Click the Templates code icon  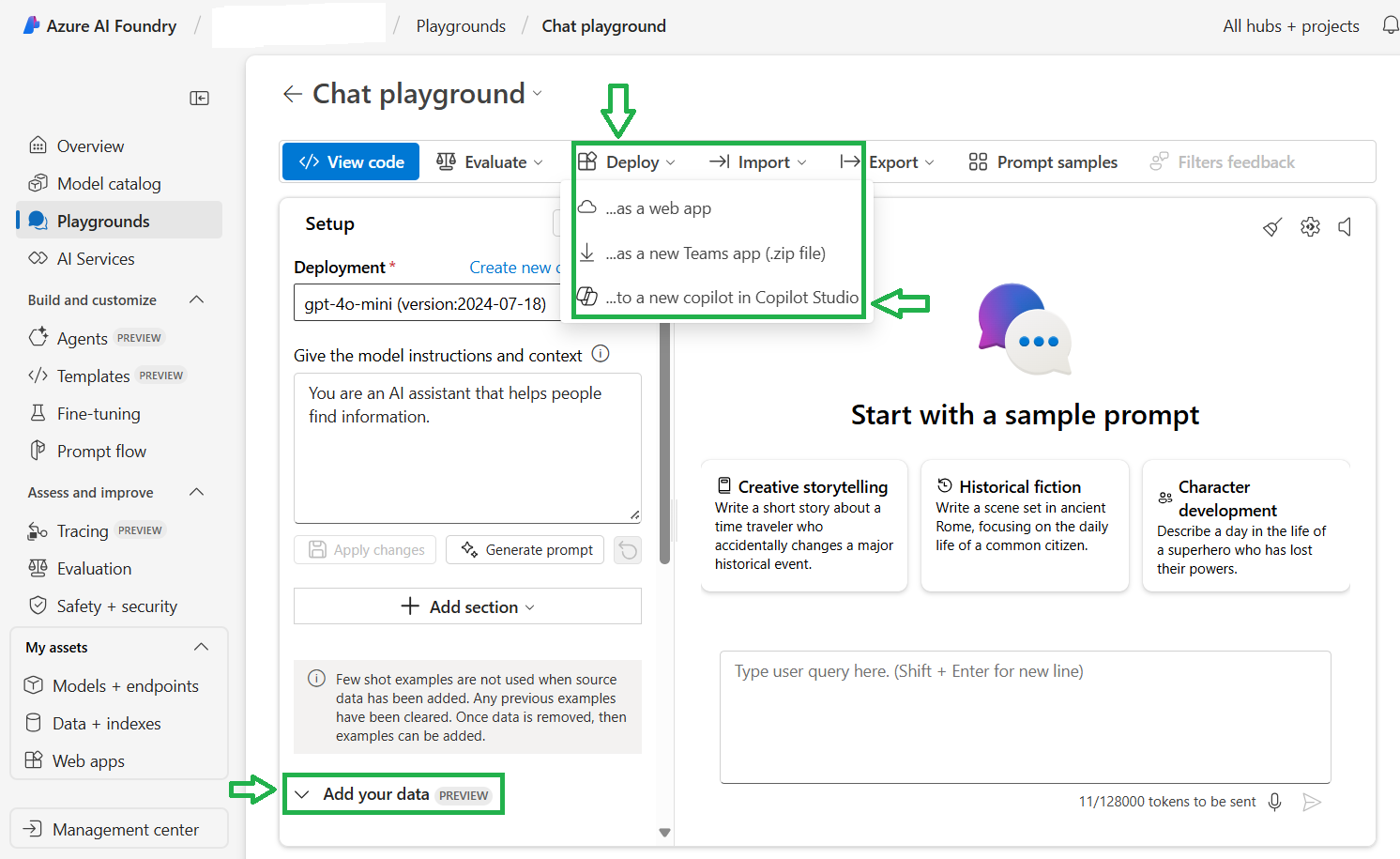click(x=38, y=376)
